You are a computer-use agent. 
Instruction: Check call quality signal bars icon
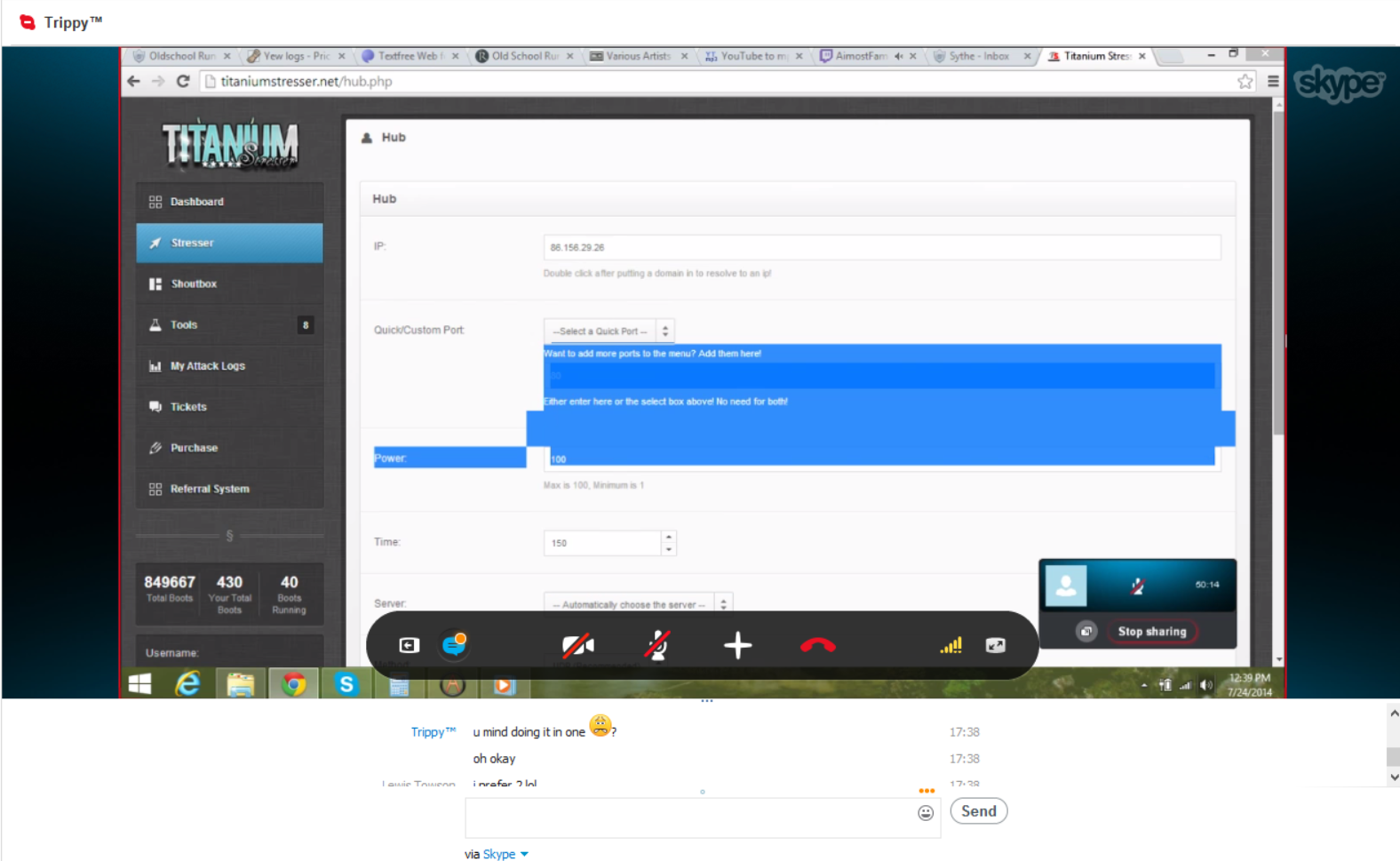click(x=951, y=645)
